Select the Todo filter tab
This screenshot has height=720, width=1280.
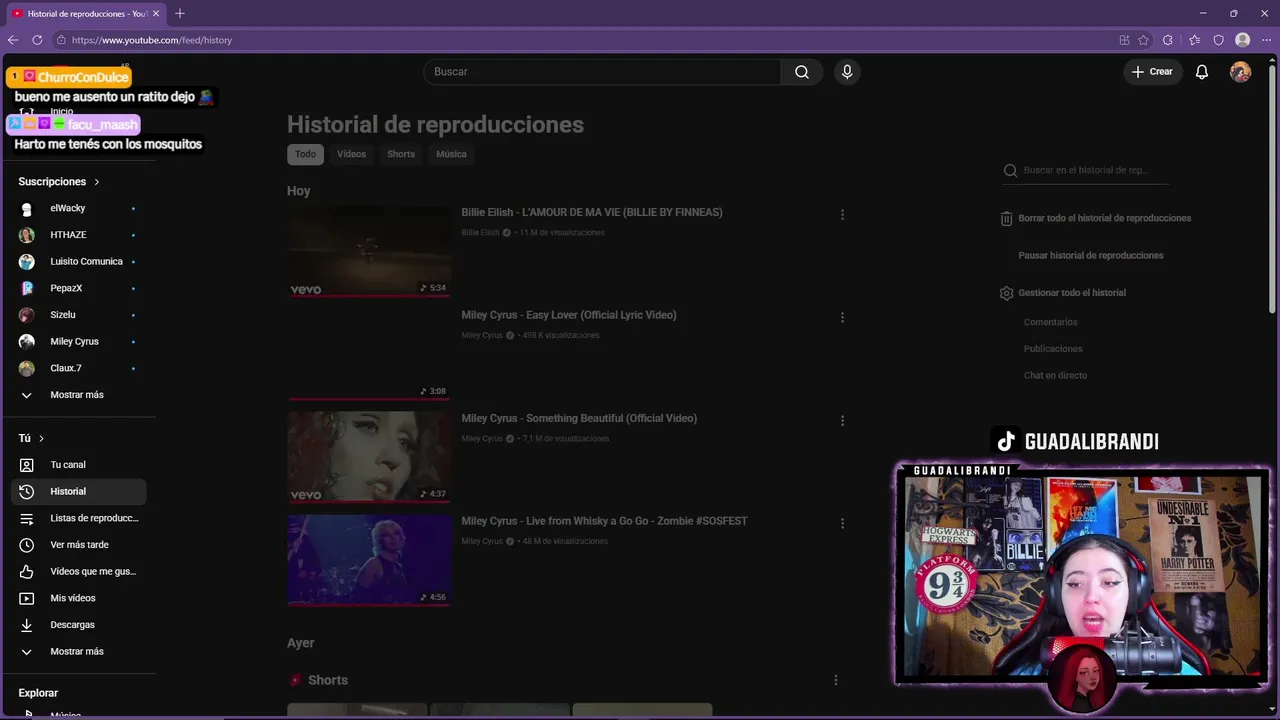305,154
